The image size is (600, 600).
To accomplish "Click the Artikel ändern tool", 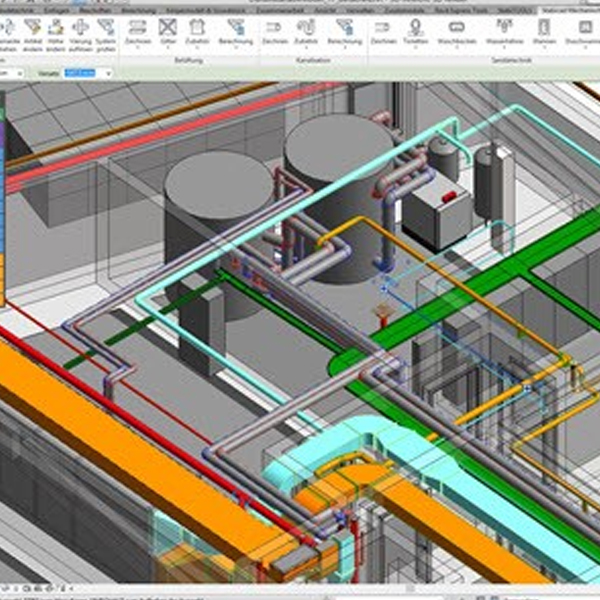I will tap(32, 30).
